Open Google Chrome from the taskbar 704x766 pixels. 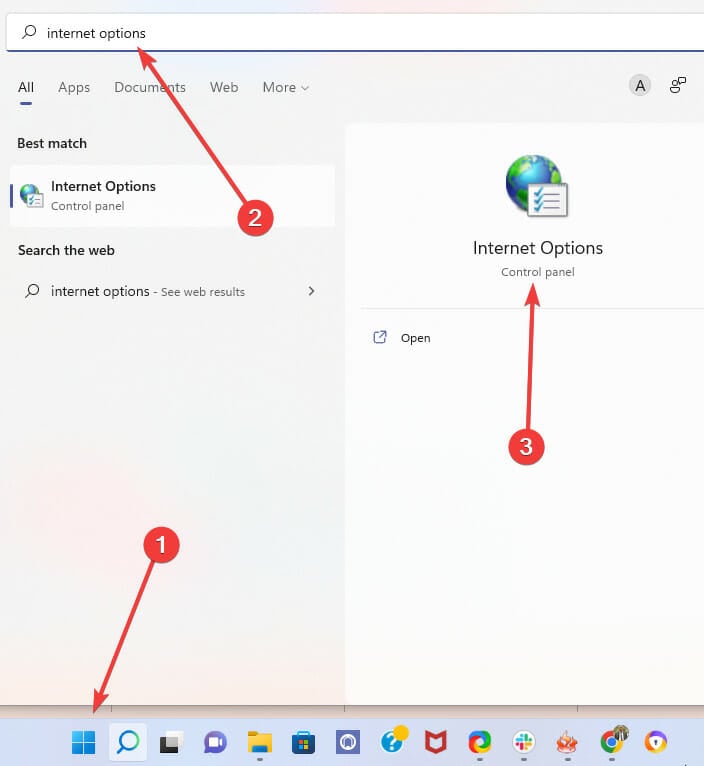tap(613, 740)
